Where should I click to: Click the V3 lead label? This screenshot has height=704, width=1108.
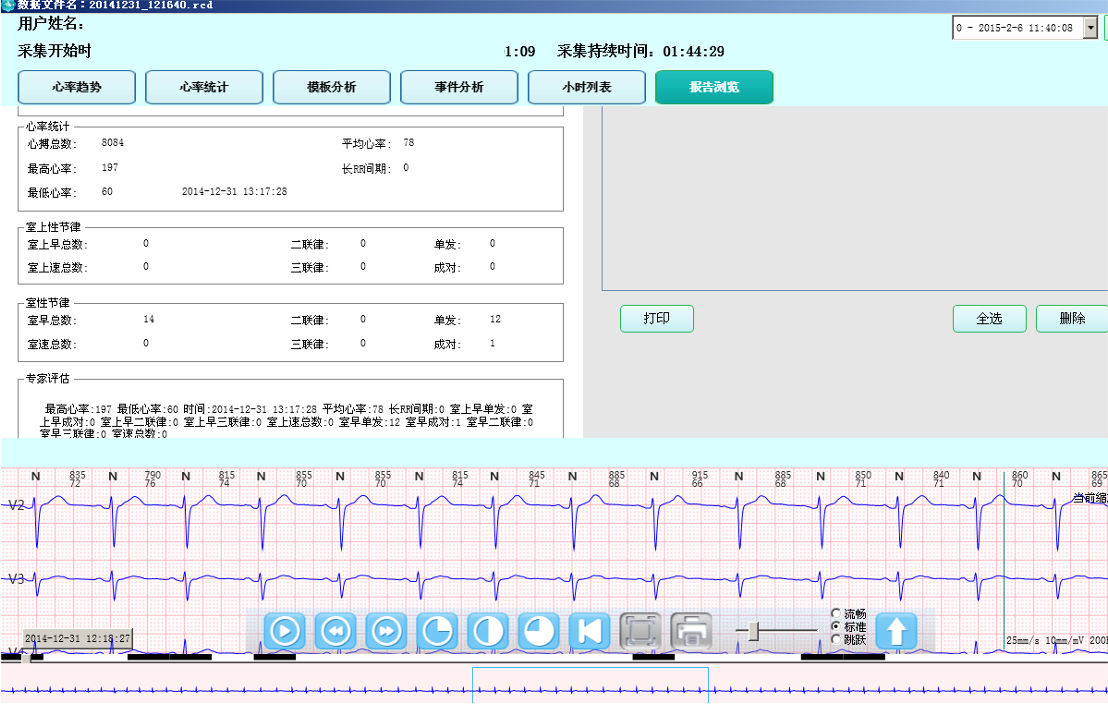pos(16,579)
